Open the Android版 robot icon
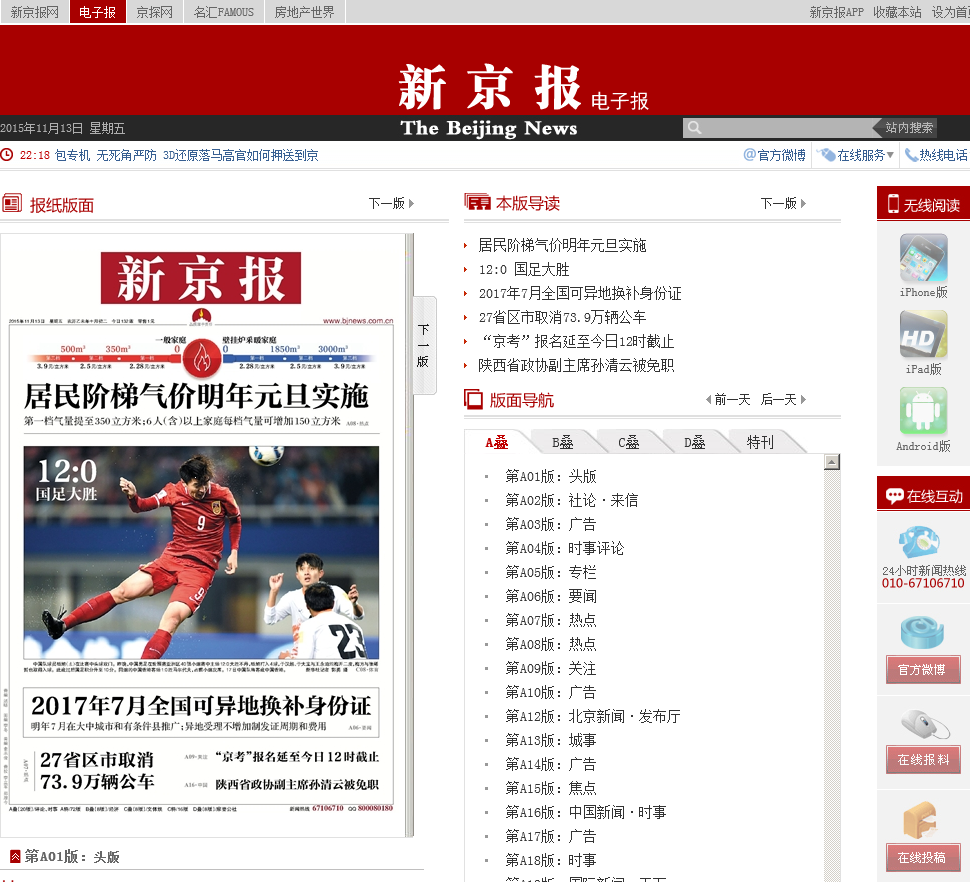 click(x=923, y=411)
